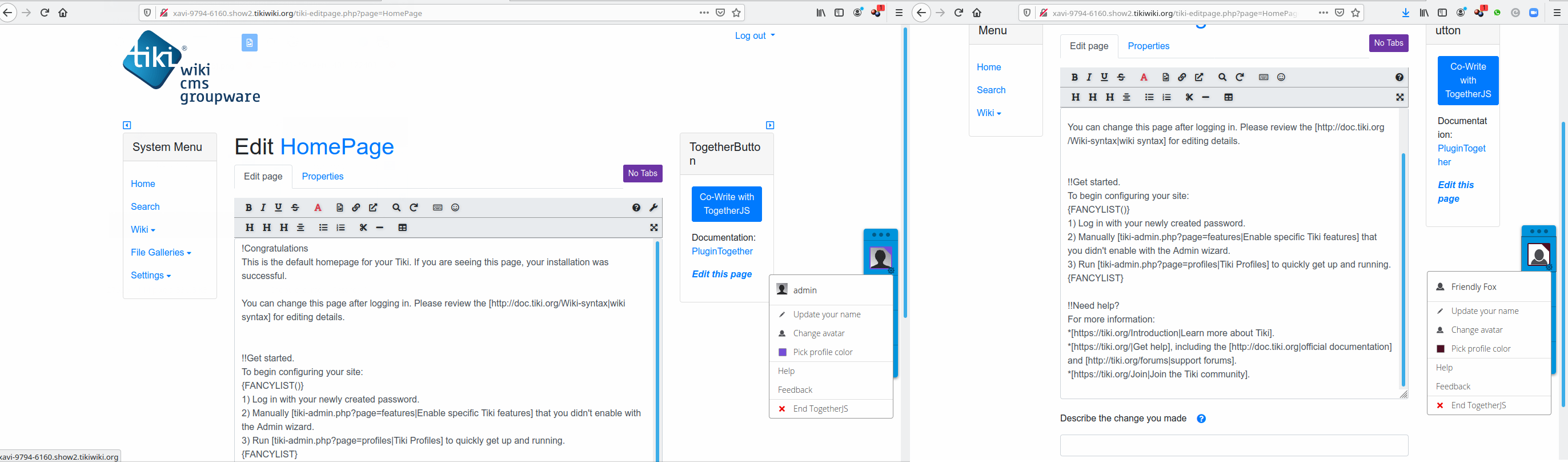Click Co-Write with TogetherJS in left window
This screenshot has height=462, width=1568.
pyautogui.click(x=727, y=204)
